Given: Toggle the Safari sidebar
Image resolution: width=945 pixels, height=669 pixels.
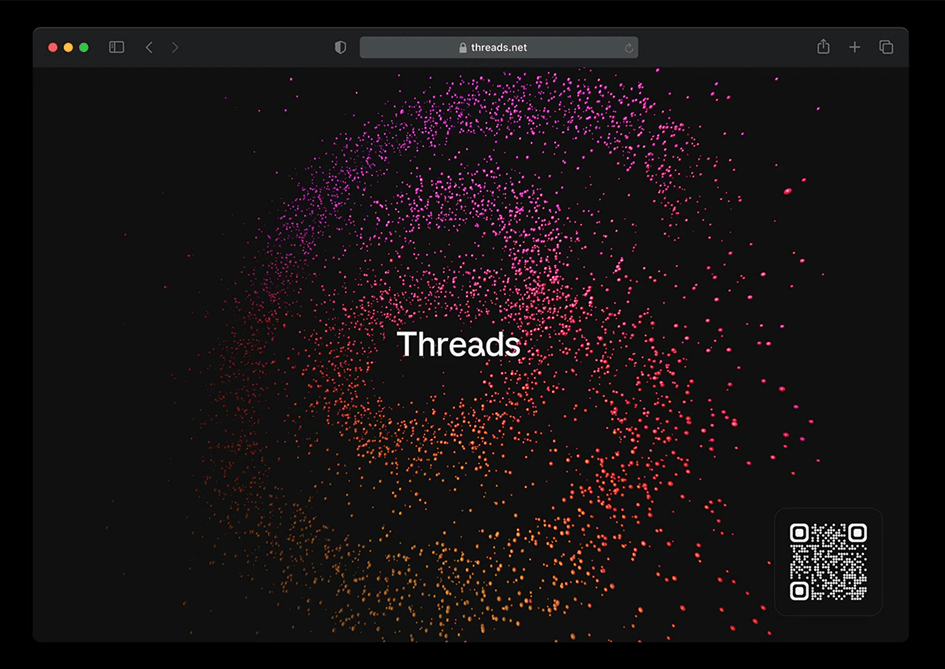Looking at the screenshot, I should (x=116, y=47).
